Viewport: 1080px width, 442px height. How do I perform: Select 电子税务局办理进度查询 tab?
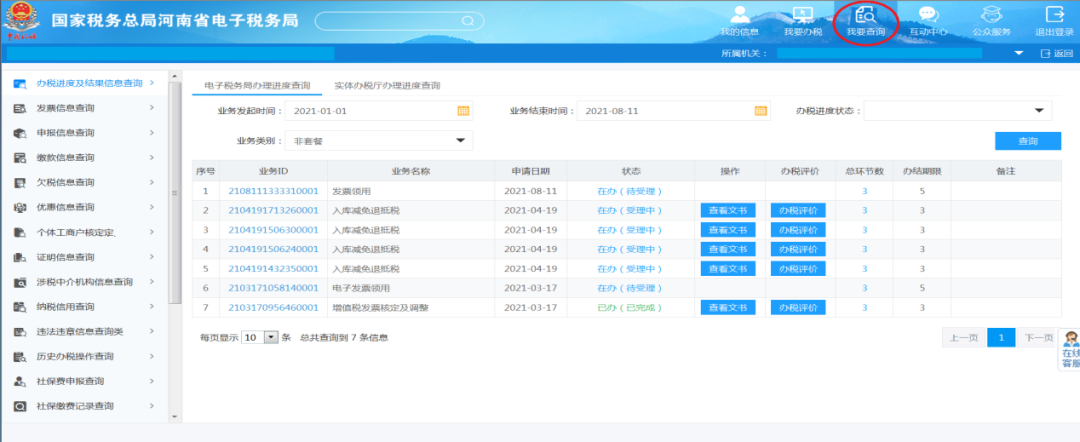point(257,86)
